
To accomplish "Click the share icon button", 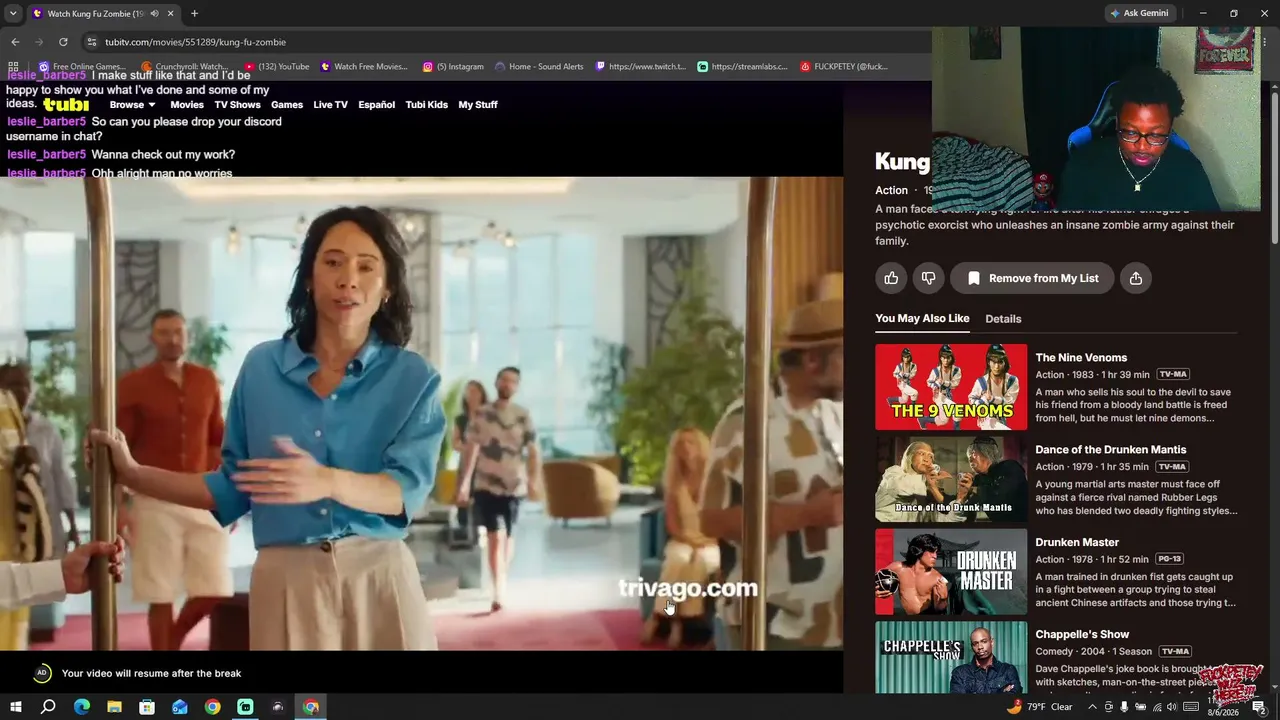I will point(1135,278).
